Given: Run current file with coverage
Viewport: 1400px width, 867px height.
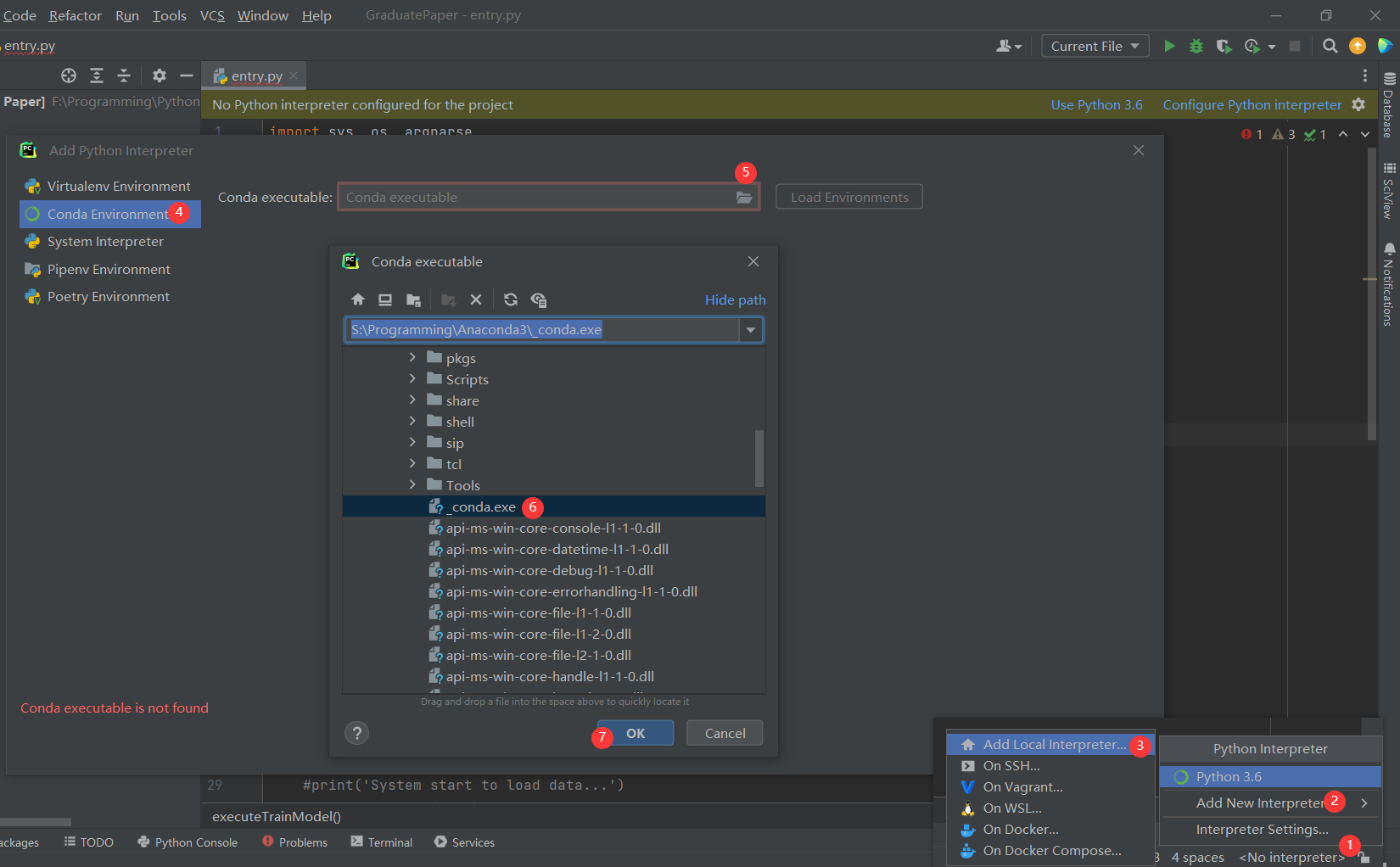Looking at the screenshot, I should (x=1224, y=46).
